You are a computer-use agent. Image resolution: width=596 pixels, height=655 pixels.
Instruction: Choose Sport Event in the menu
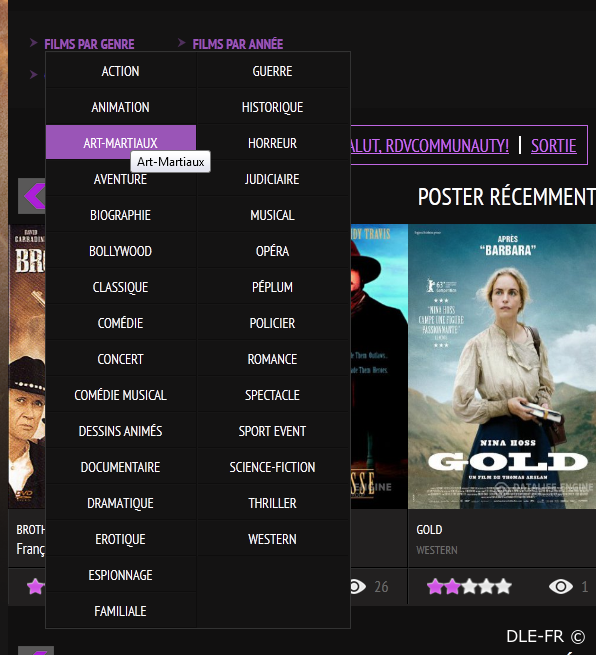(272, 431)
